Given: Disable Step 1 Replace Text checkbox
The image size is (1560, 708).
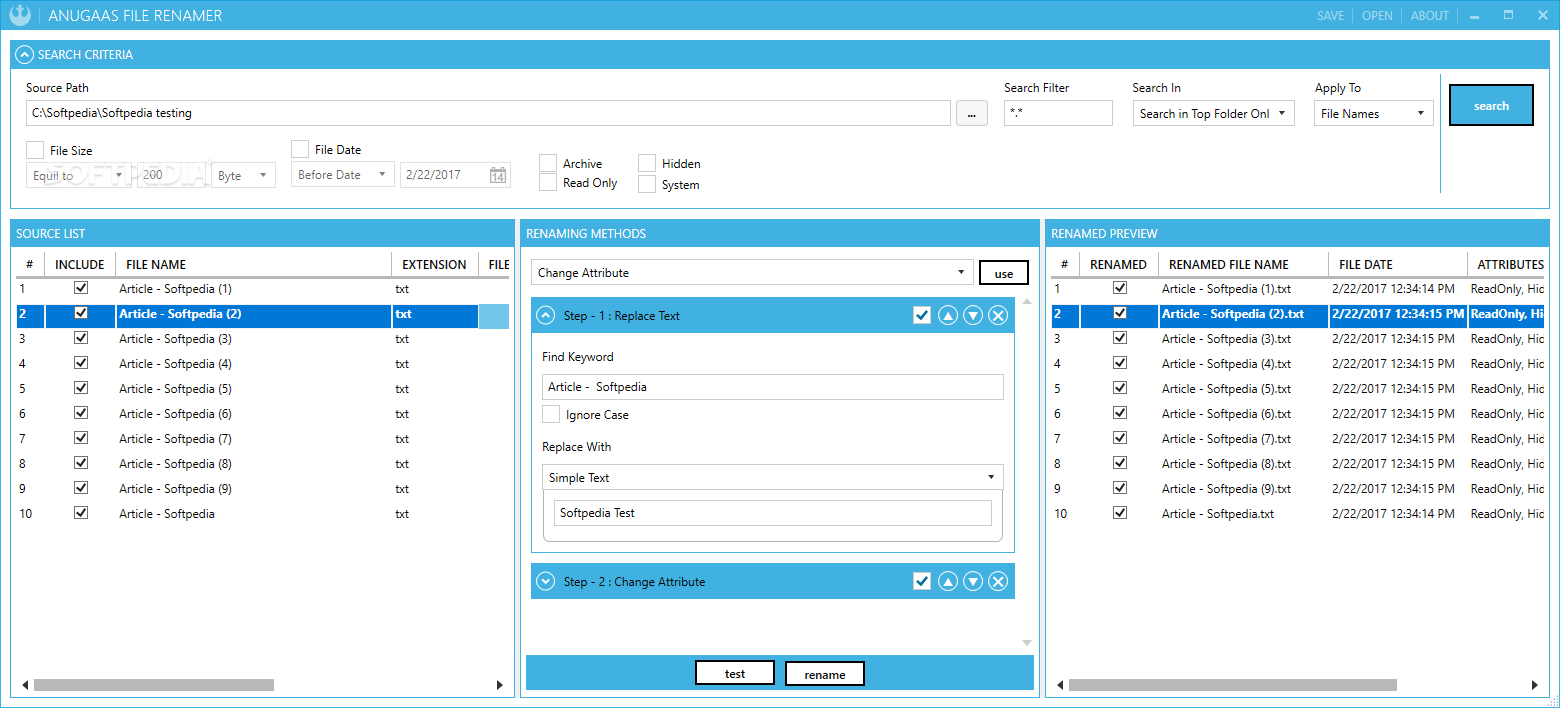Looking at the screenshot, I should tap(922, 316).
